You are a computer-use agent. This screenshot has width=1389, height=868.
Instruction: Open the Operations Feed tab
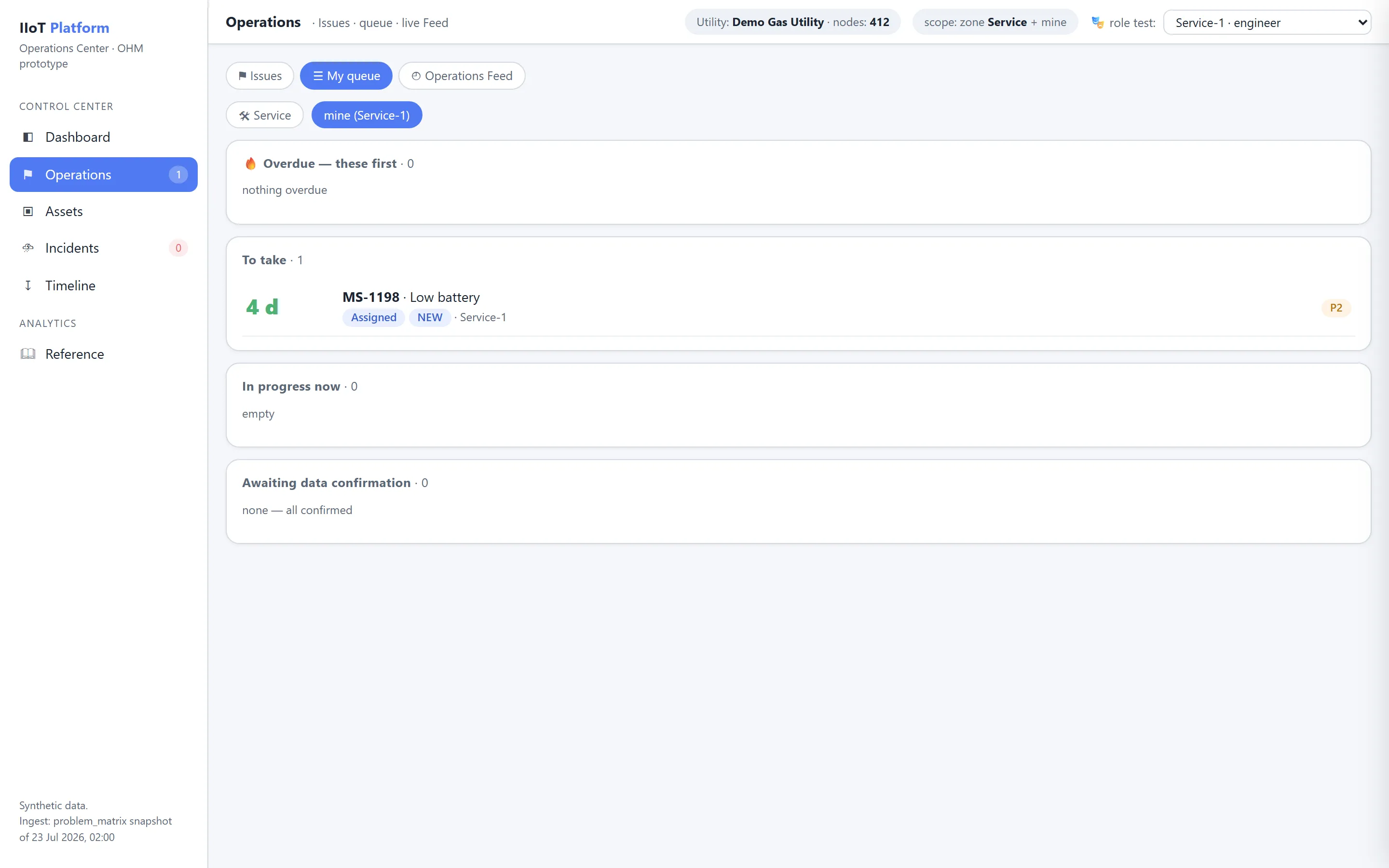[x=462, y=76]
